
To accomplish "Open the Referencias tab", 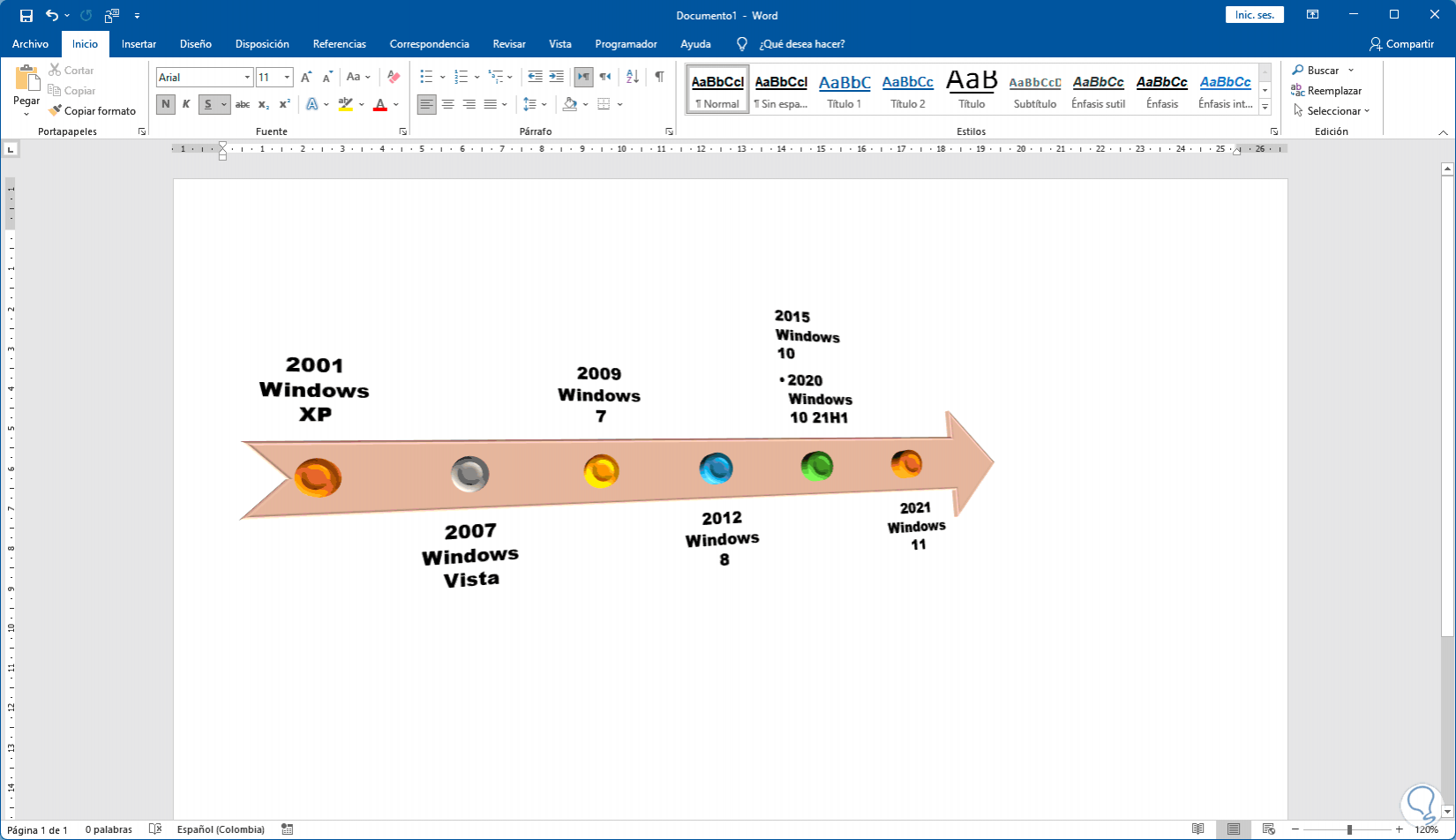I will (340, 44).
